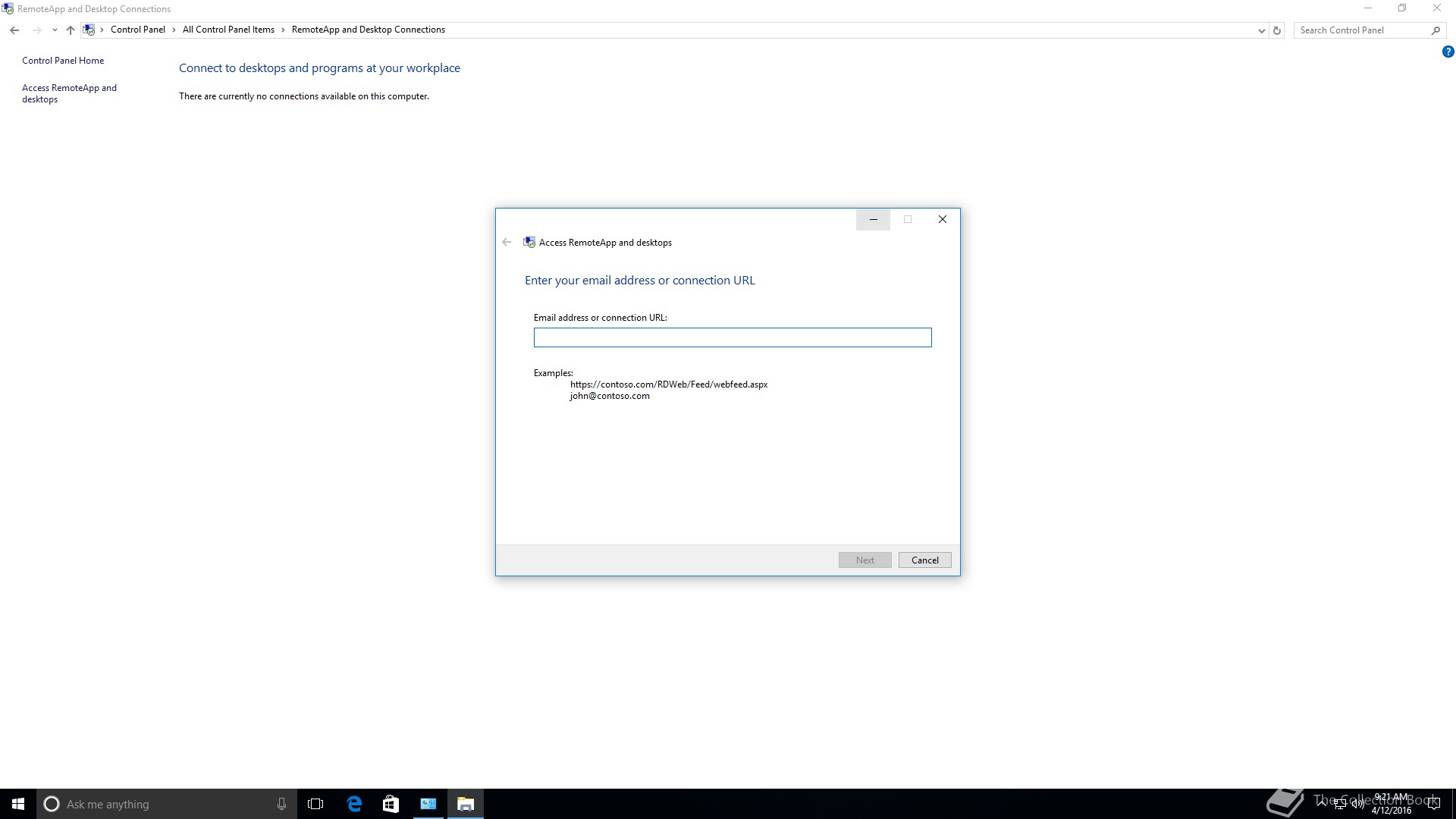Click the example webfeed.aspx URL text
1456x819 pixels.
(x=669, y=384)
